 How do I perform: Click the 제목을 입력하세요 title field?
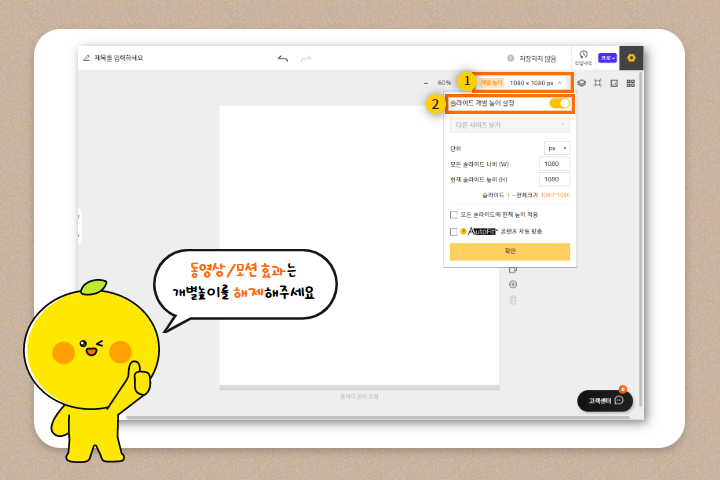(118, 58)
